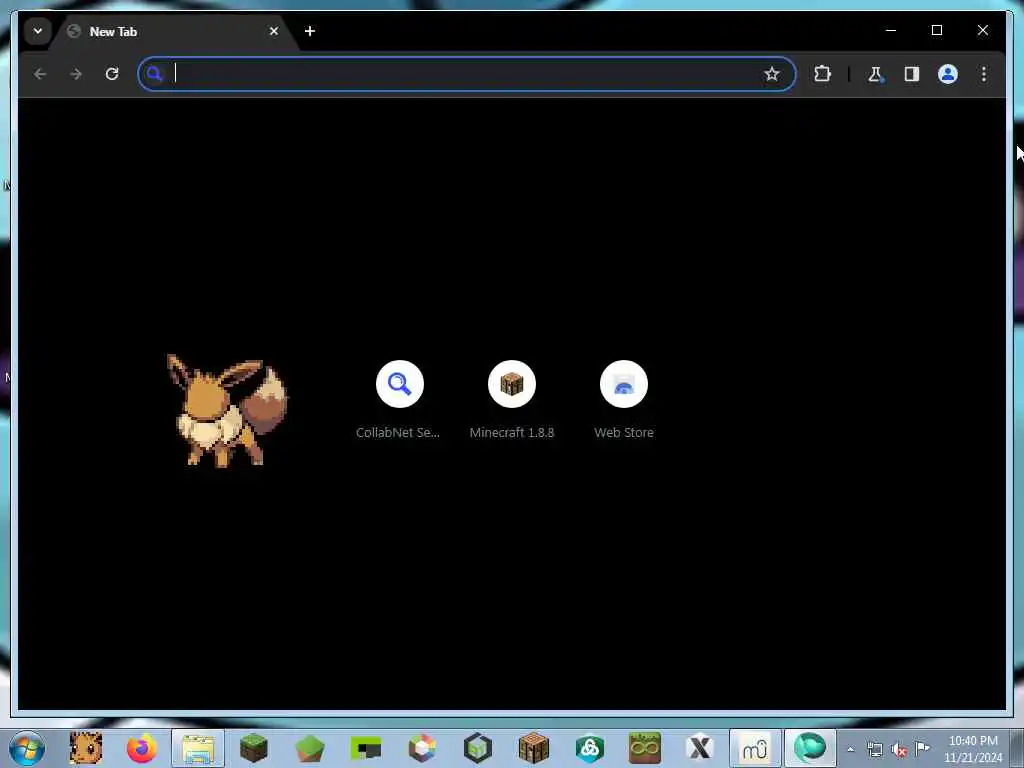Go back to previous page
The height and width of the screenshot is (768, 1024).
(40, 74)
